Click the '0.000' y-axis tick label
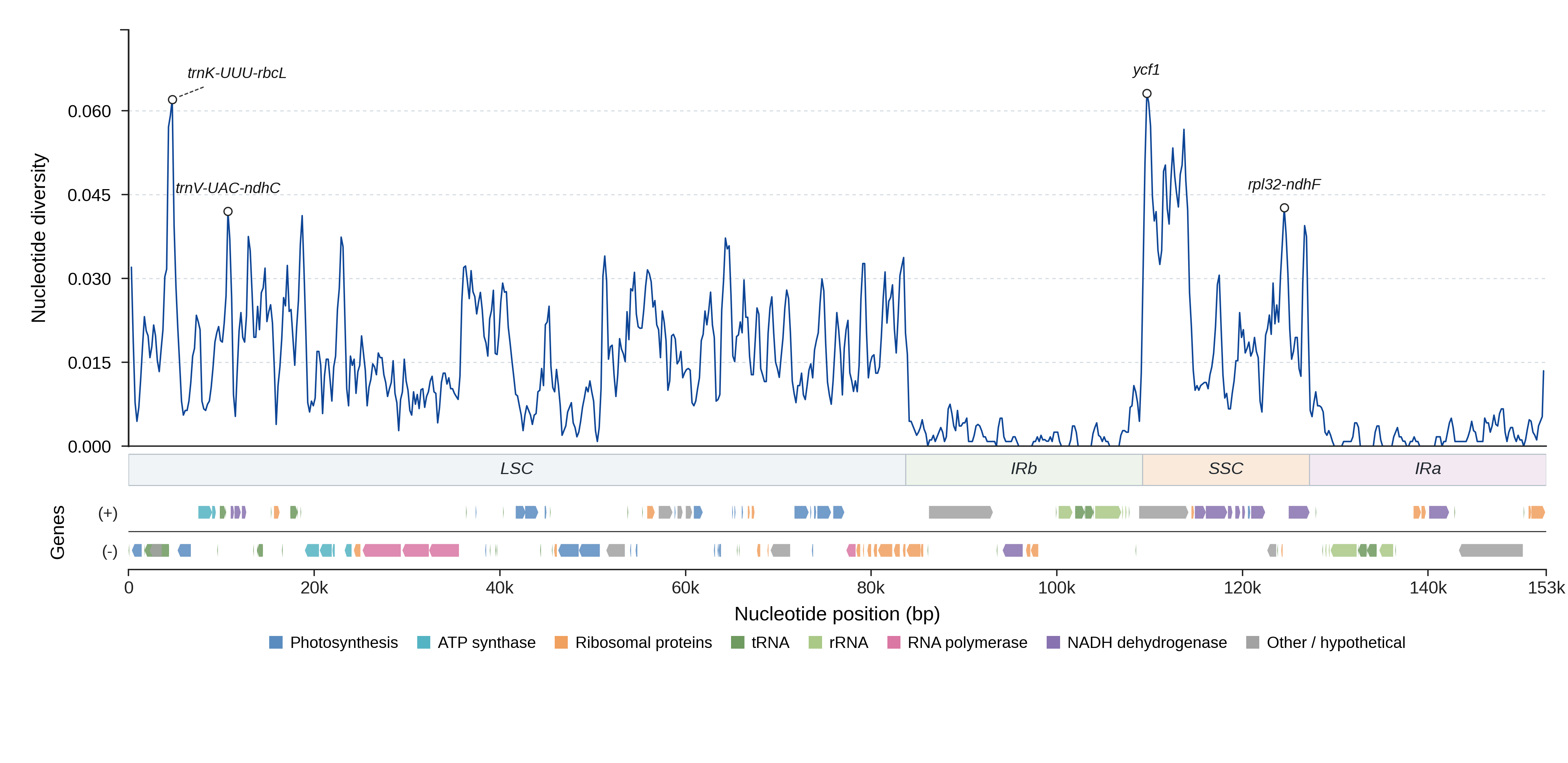The width and height of the screenshot is (1568, 763). point(90,447)
